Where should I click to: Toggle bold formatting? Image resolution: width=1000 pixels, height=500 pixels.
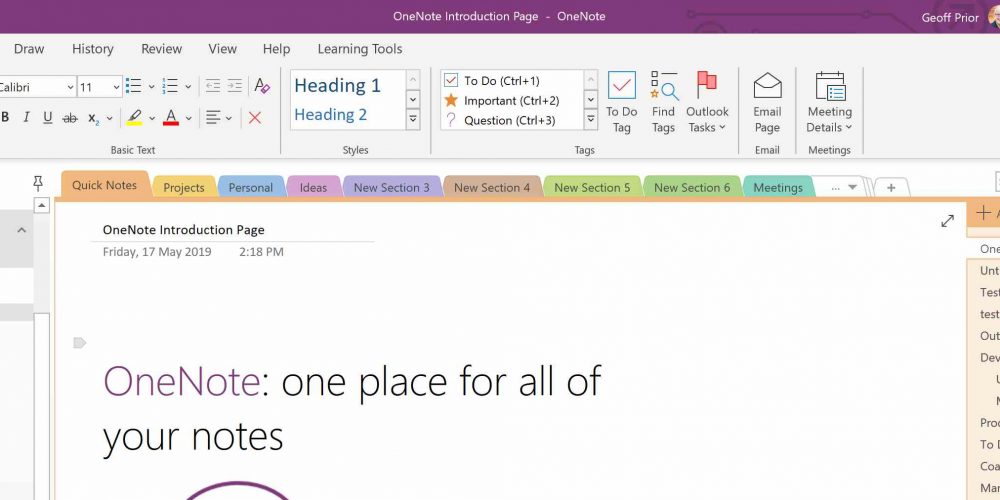click(x=6, y=117)
